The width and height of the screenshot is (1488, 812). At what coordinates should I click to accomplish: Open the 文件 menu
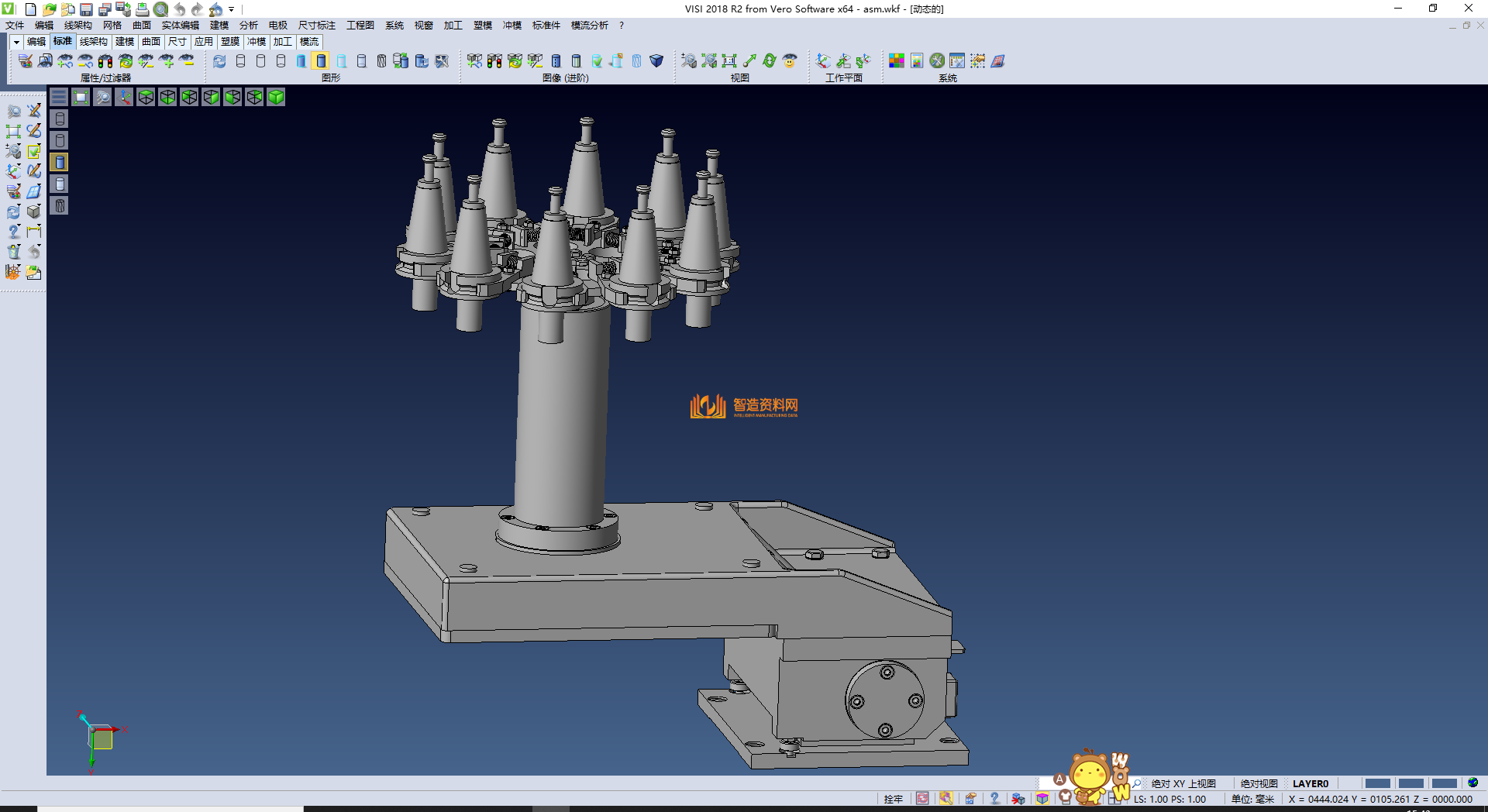pyautogui.click(x=15, y=26)
